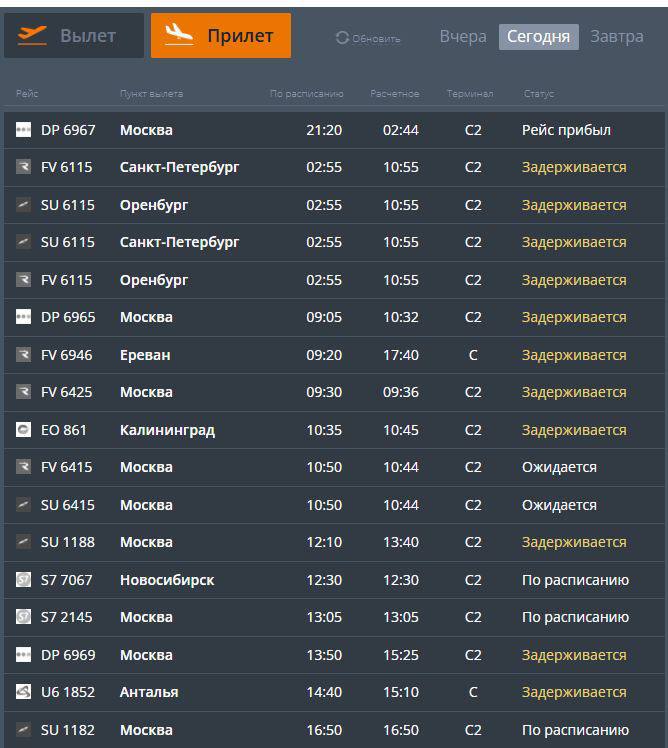Click the airline logo beside EO 861
The image size is (668, 748).
pyautogui.click(x=23, y=430)
